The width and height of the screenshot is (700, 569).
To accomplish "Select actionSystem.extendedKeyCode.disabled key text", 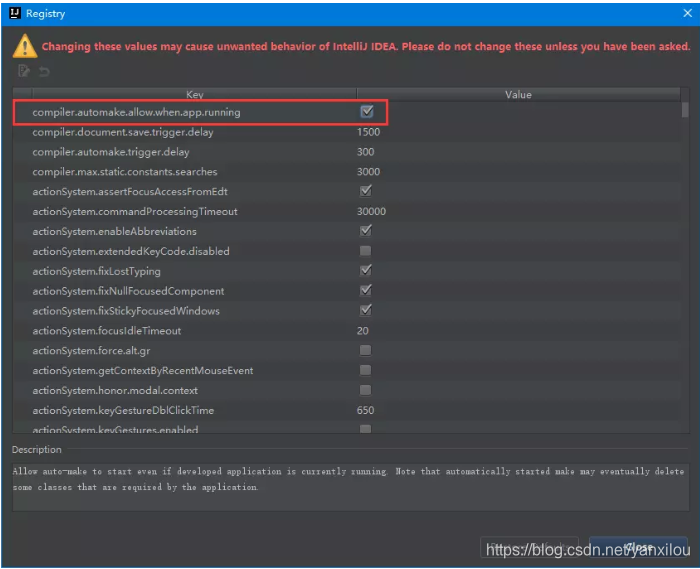I will pyautogui.click(x=131, y=251).
